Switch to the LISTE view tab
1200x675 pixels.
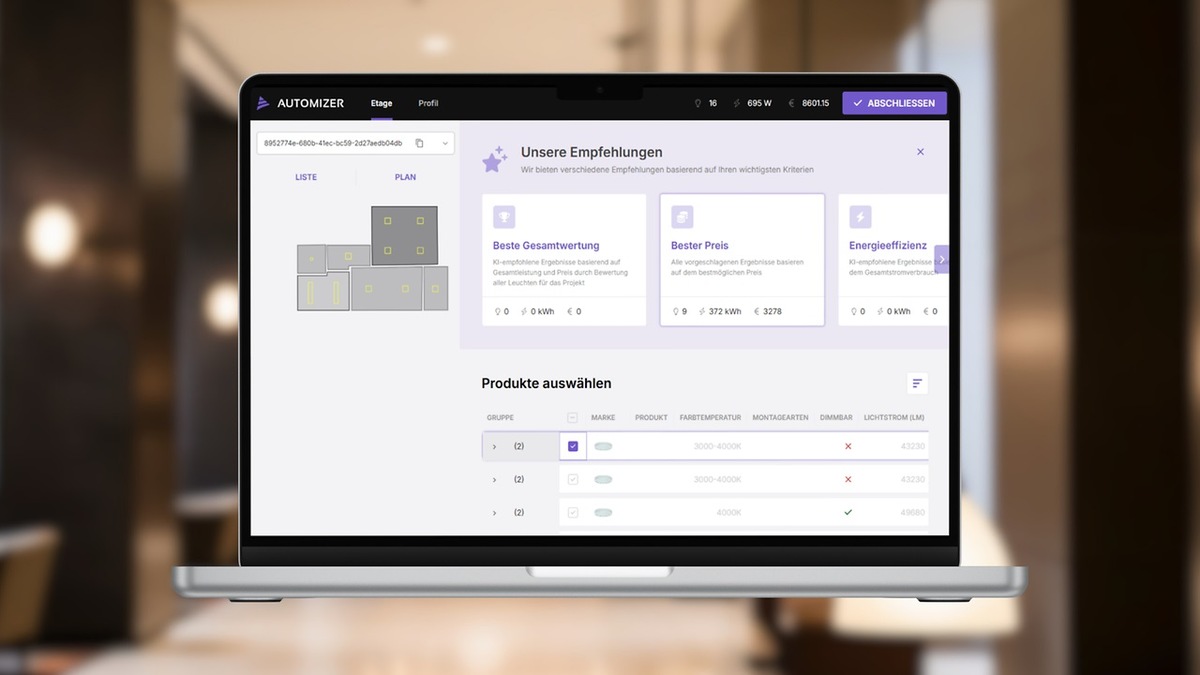click(x=306, y=177)
